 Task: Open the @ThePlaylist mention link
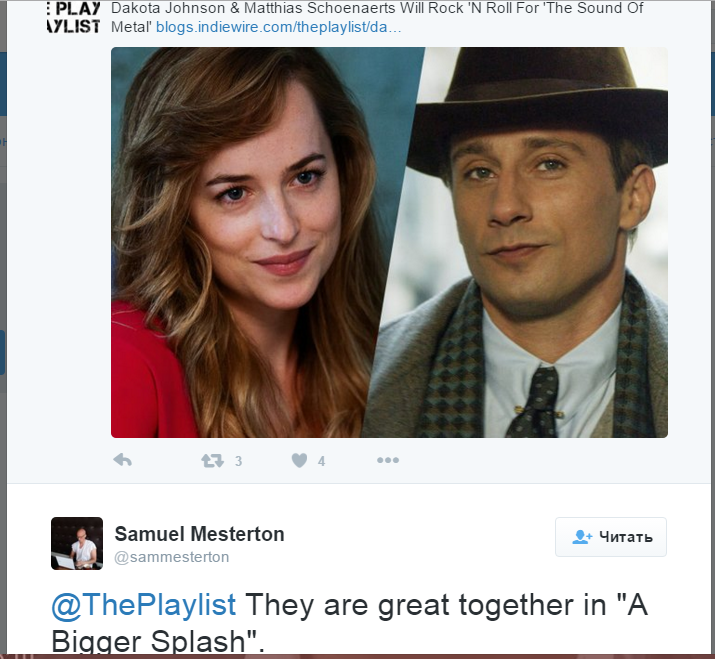[x=144, y=605]
